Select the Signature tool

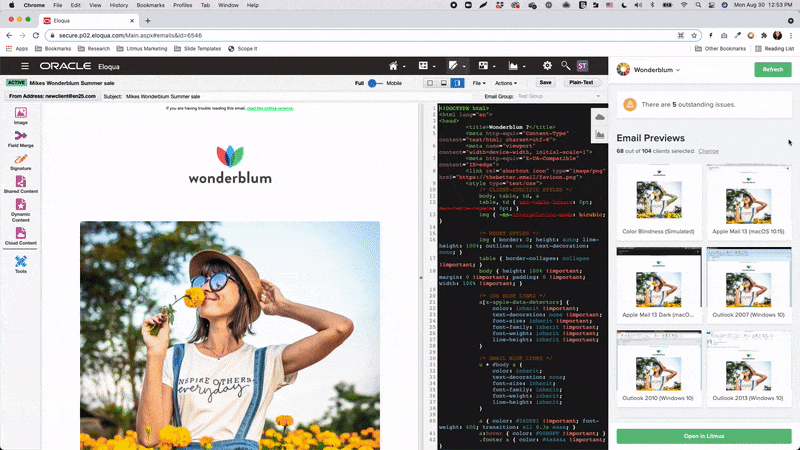(20, 162)
